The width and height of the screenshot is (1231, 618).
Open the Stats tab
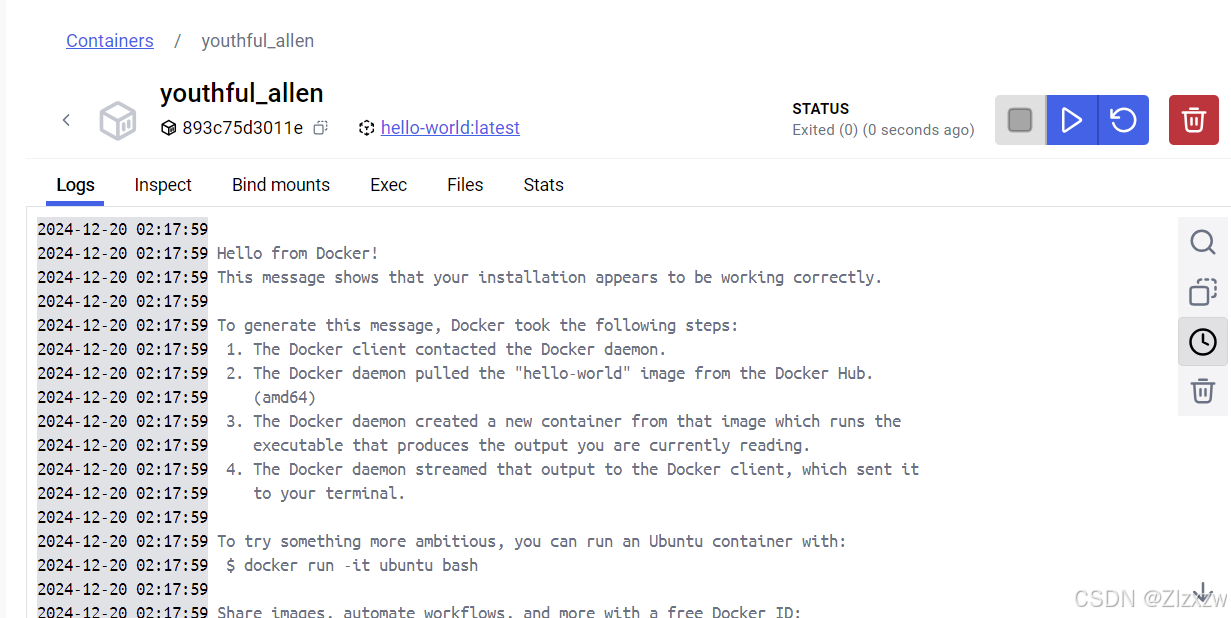click(543, 185)
